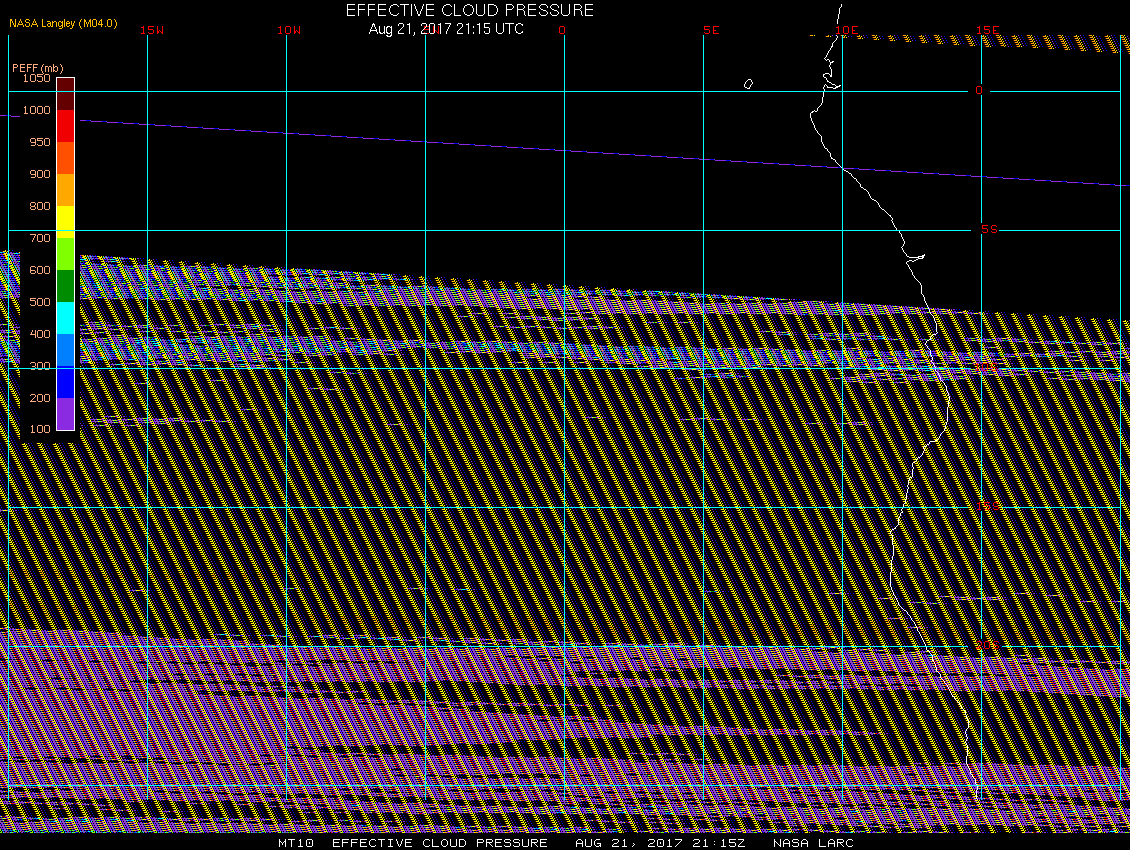Click the NASA Langley (M04.0) label

click(x=63, y=23)
